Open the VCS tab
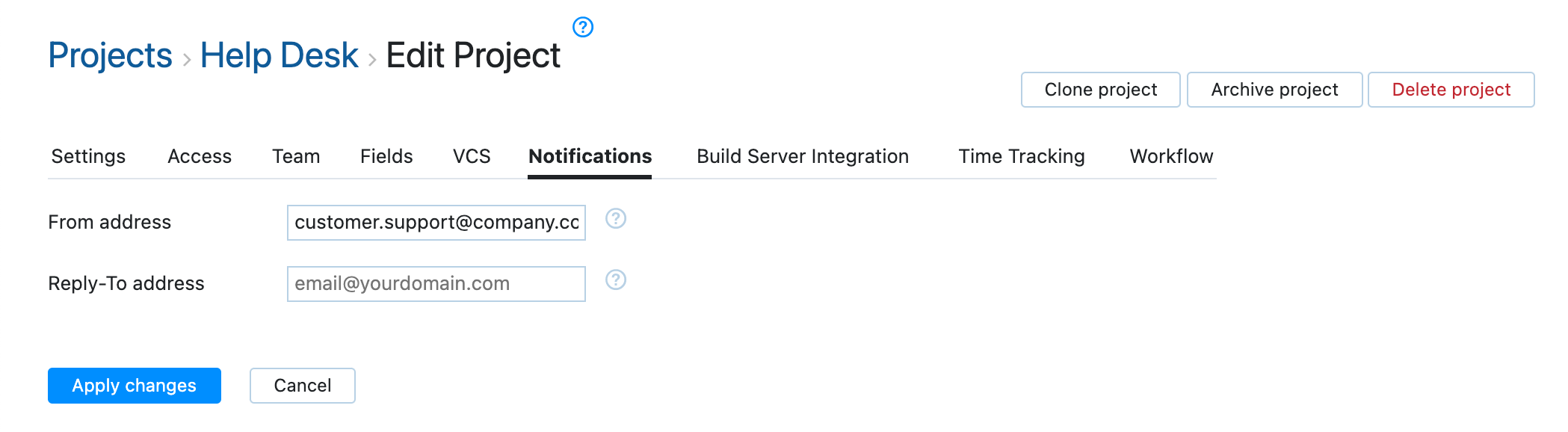The width and height of the screenshot is (1568, 432). click(471, 156)
